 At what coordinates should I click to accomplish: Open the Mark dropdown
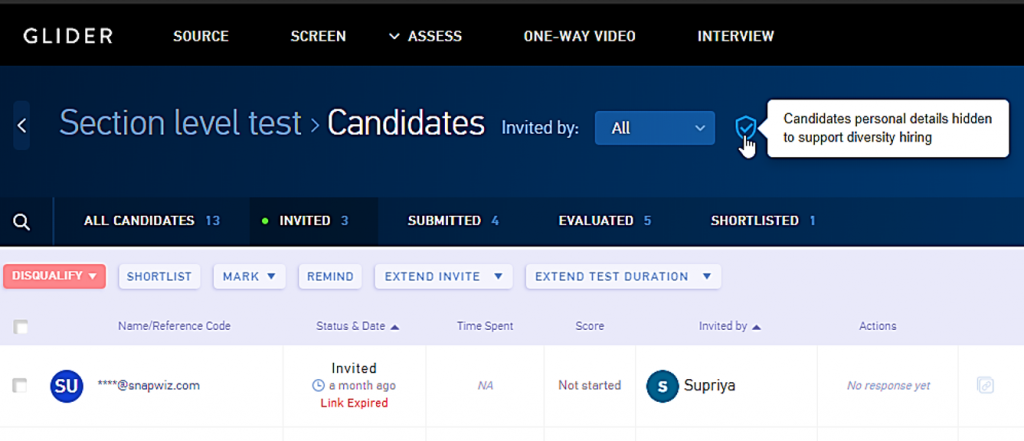[249, 276]
